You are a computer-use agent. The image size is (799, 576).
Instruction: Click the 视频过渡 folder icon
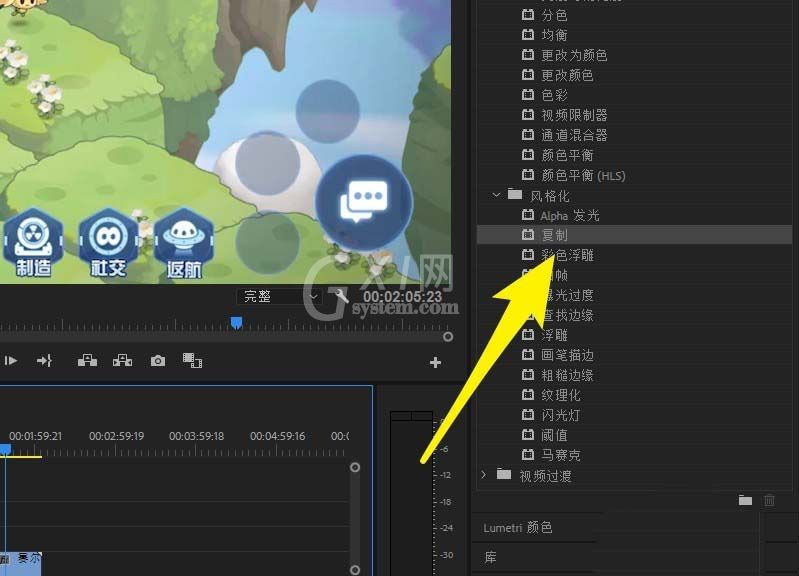504,474
